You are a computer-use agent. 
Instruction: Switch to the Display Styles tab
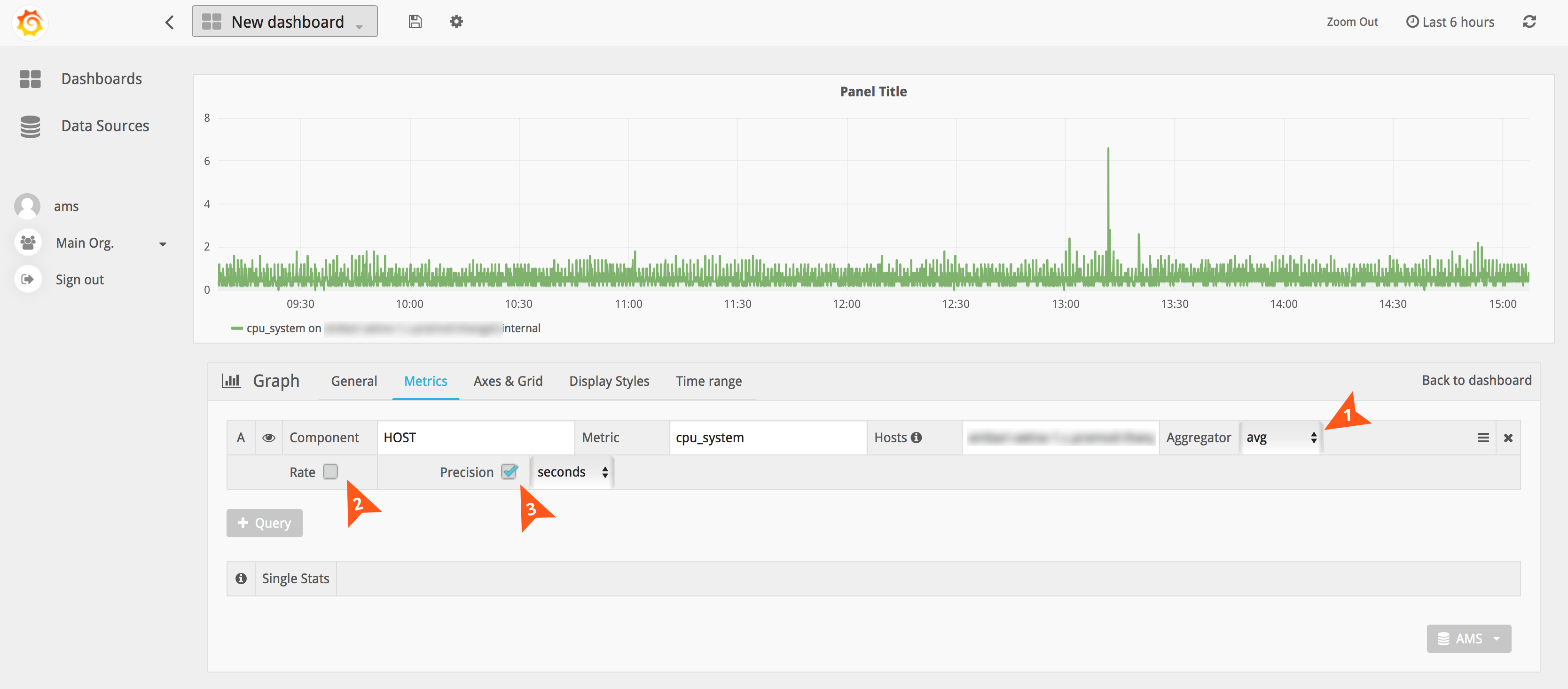(x=609, y=381)
